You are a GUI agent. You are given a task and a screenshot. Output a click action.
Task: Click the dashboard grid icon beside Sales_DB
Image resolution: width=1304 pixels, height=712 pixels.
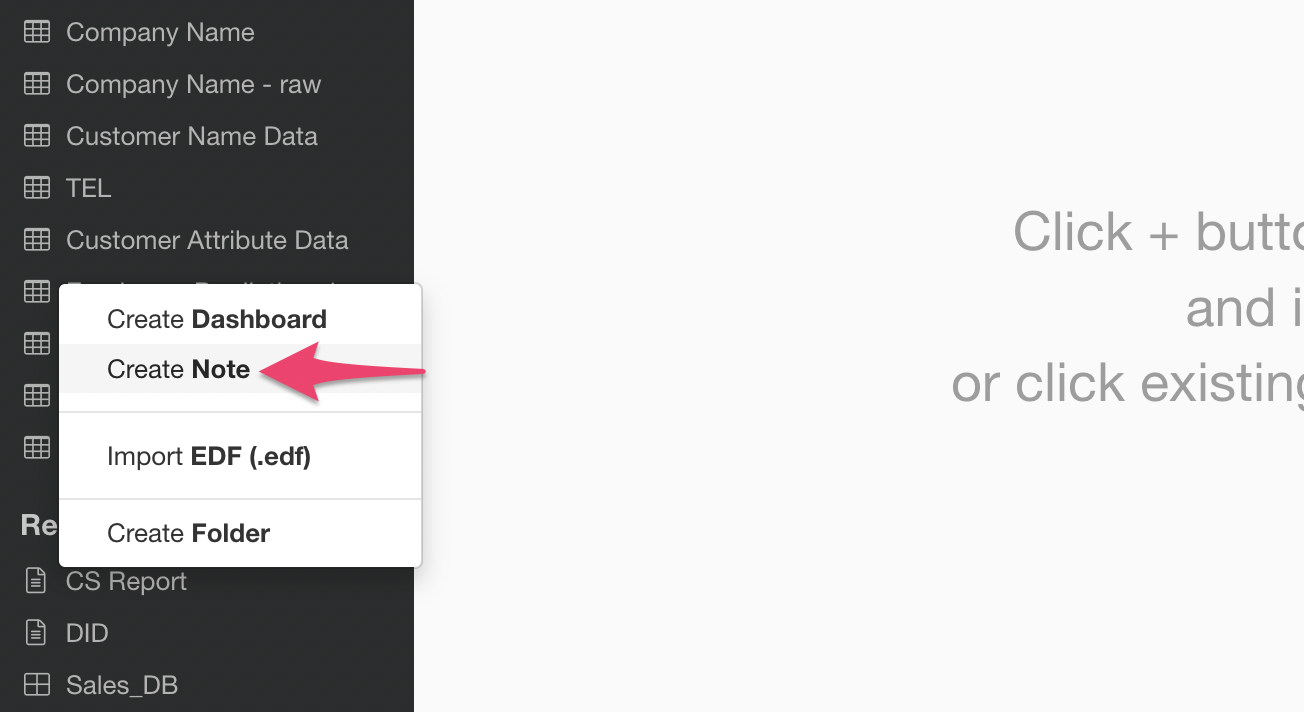point(36,685)
